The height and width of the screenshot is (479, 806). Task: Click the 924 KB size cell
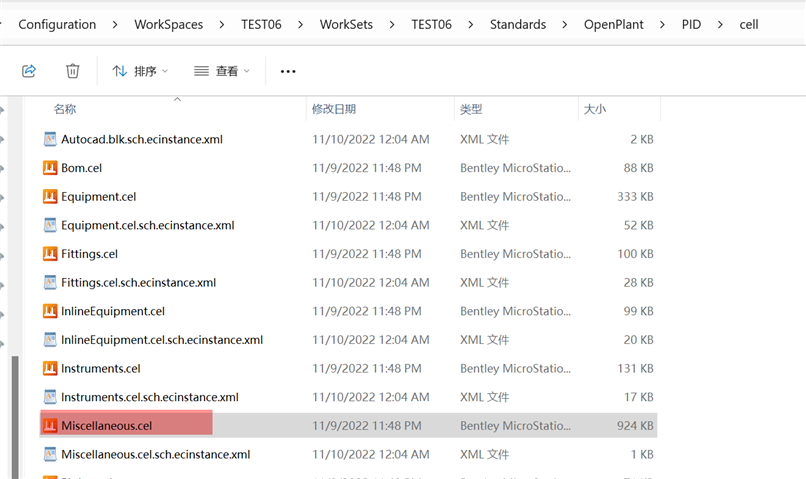click(635, 426)
